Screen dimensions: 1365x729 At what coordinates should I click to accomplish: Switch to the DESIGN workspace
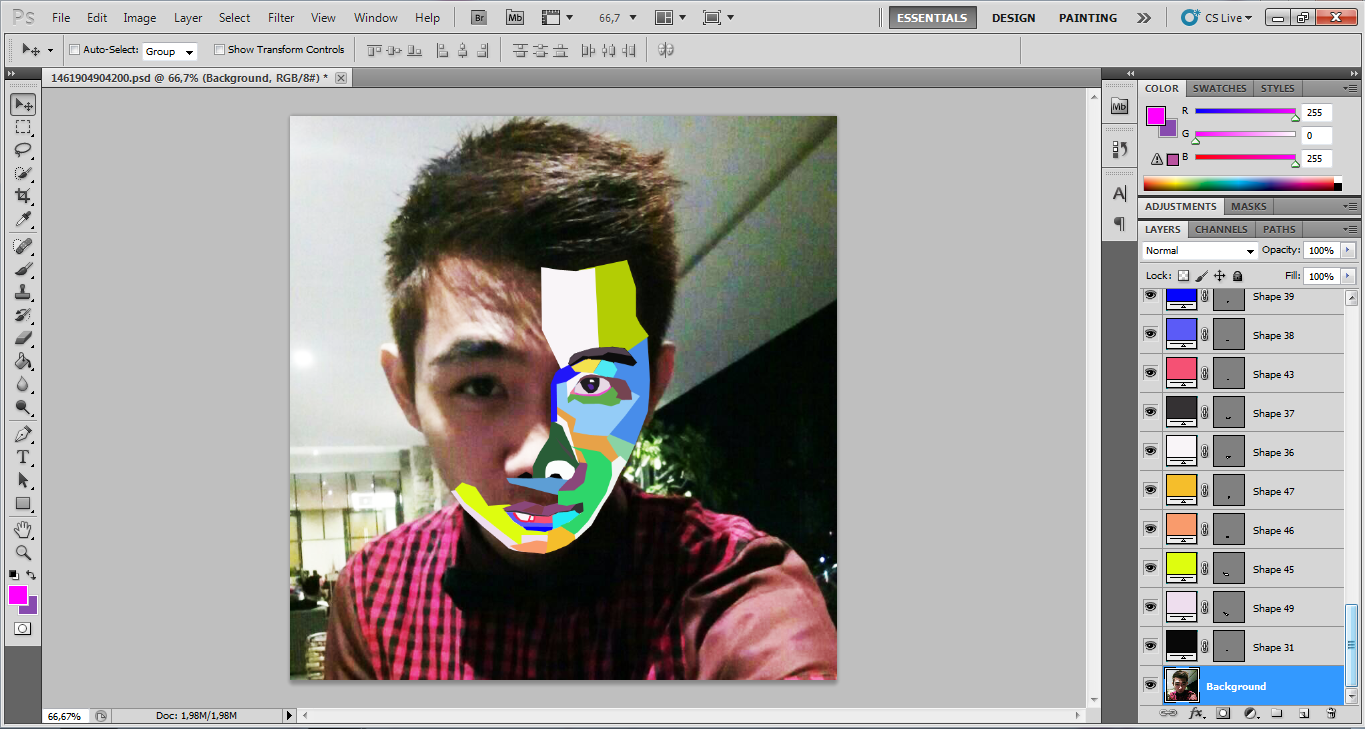pos(1013,17)
